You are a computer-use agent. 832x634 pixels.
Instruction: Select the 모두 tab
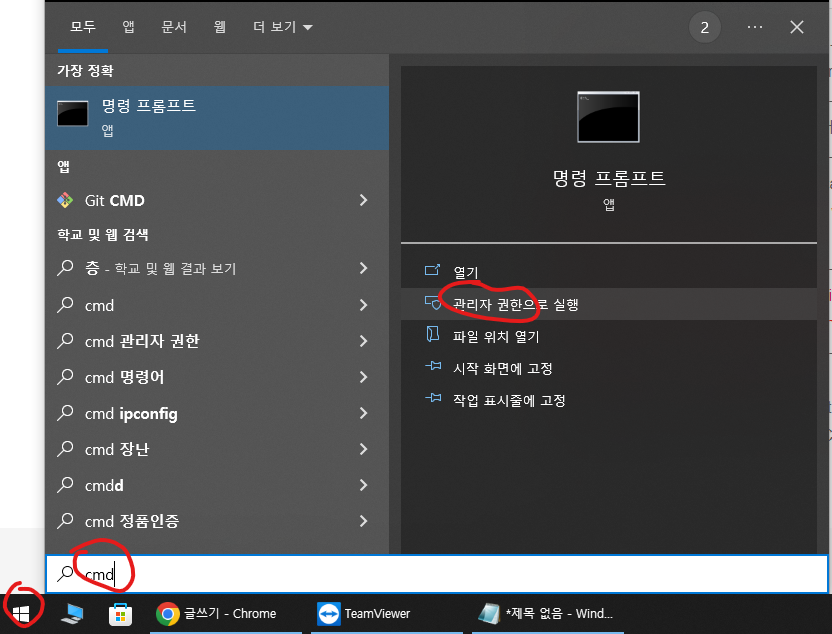[x=83, y=27]
